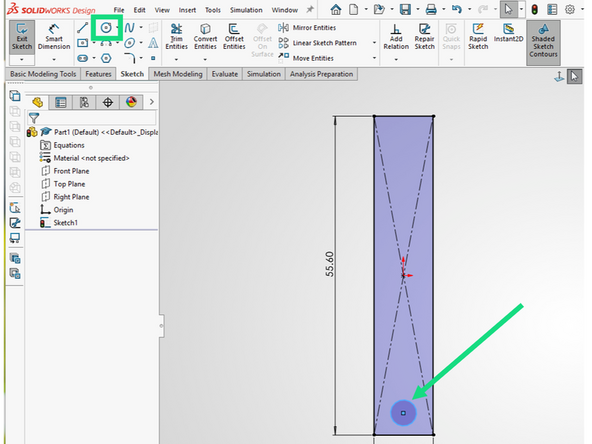This screenshot has height=444, width=592.
Task: Open the File menu
Action: [119, 10]
